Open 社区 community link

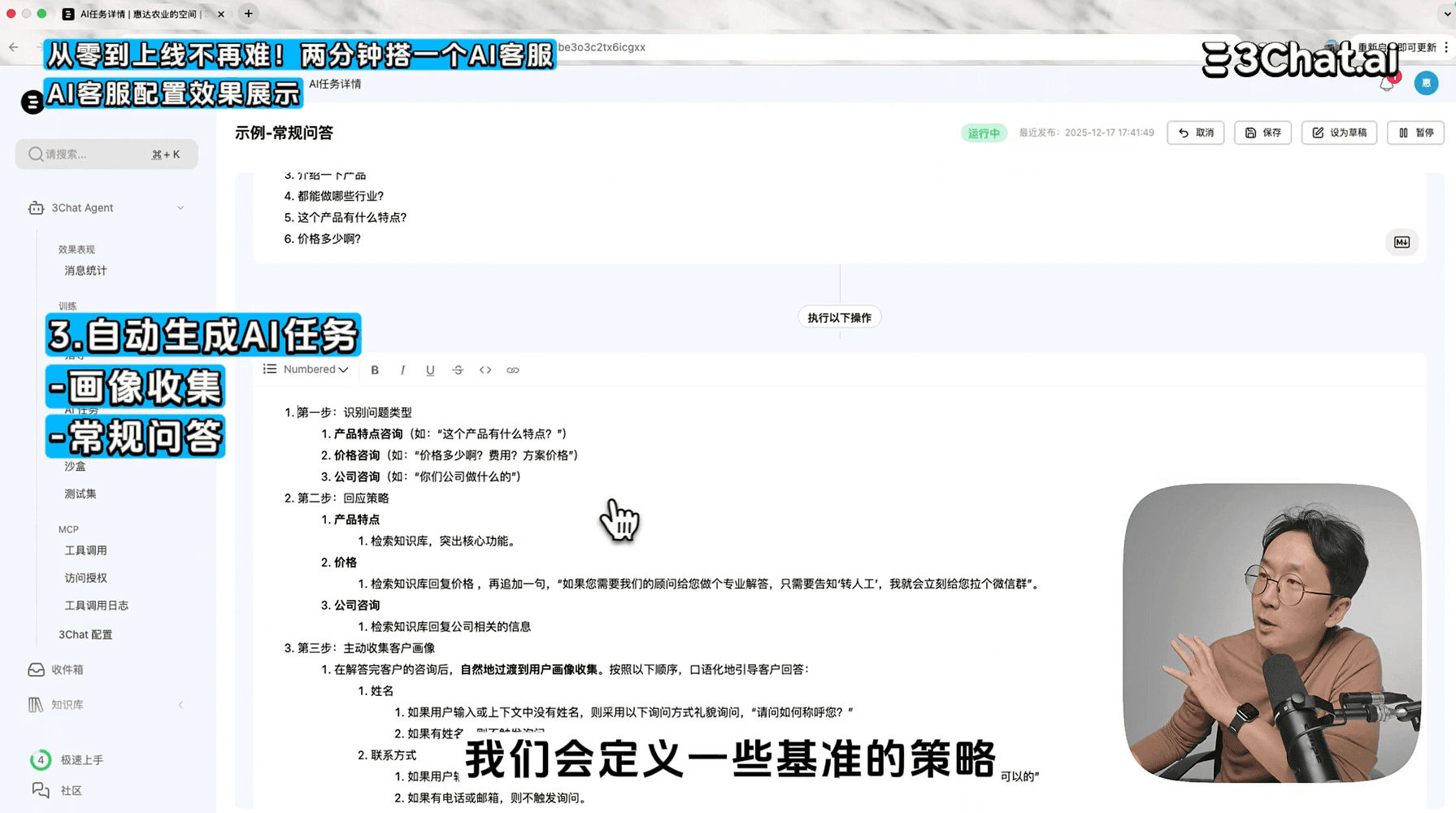click(72, 790)
